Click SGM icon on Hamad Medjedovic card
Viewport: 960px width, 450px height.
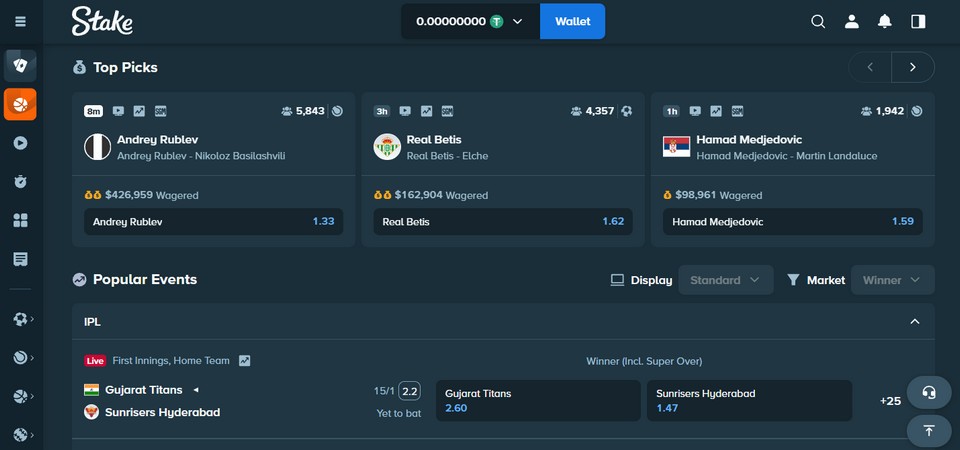tap(737, 111)
